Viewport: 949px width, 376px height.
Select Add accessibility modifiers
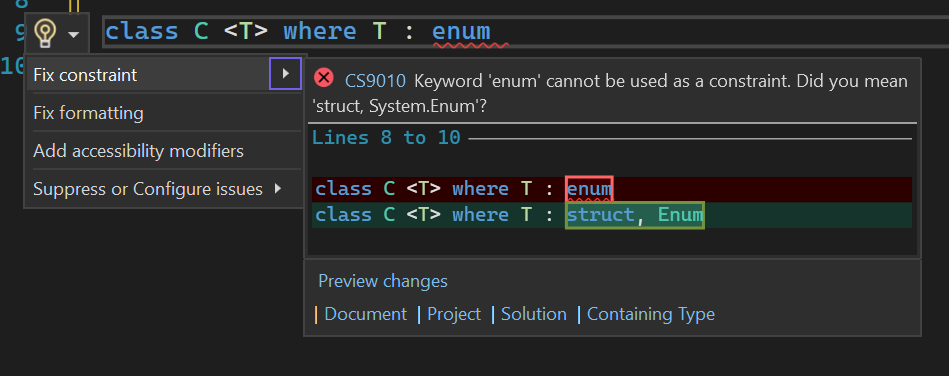point(164,151)
